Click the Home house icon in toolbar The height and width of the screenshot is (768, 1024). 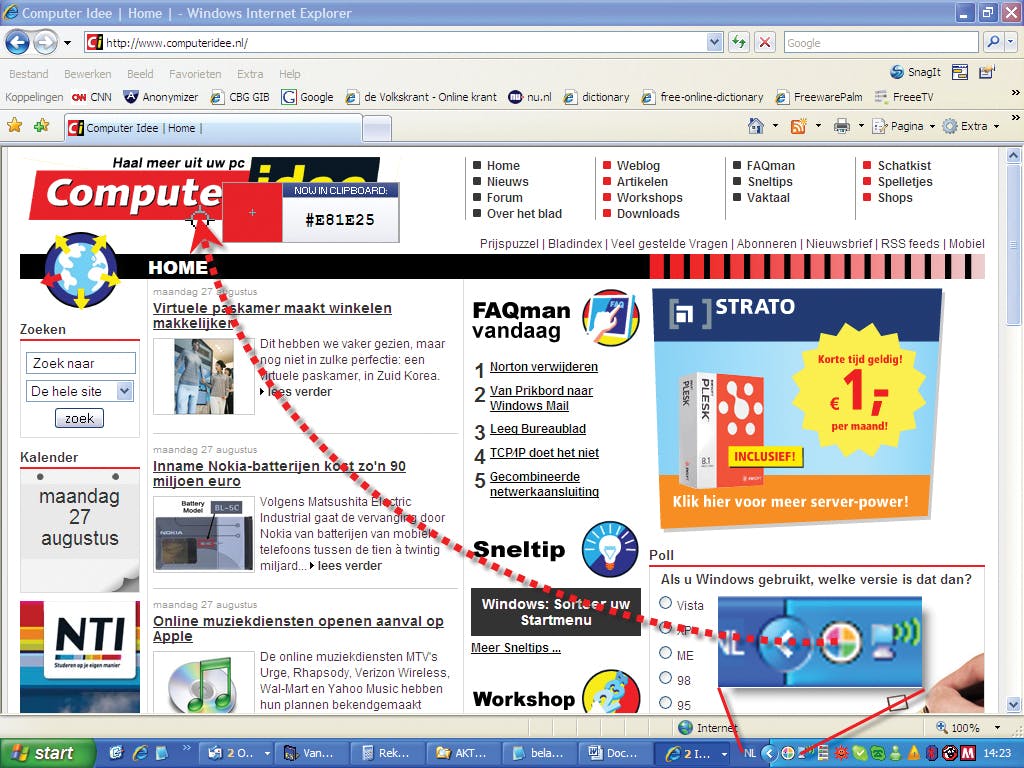756,126
